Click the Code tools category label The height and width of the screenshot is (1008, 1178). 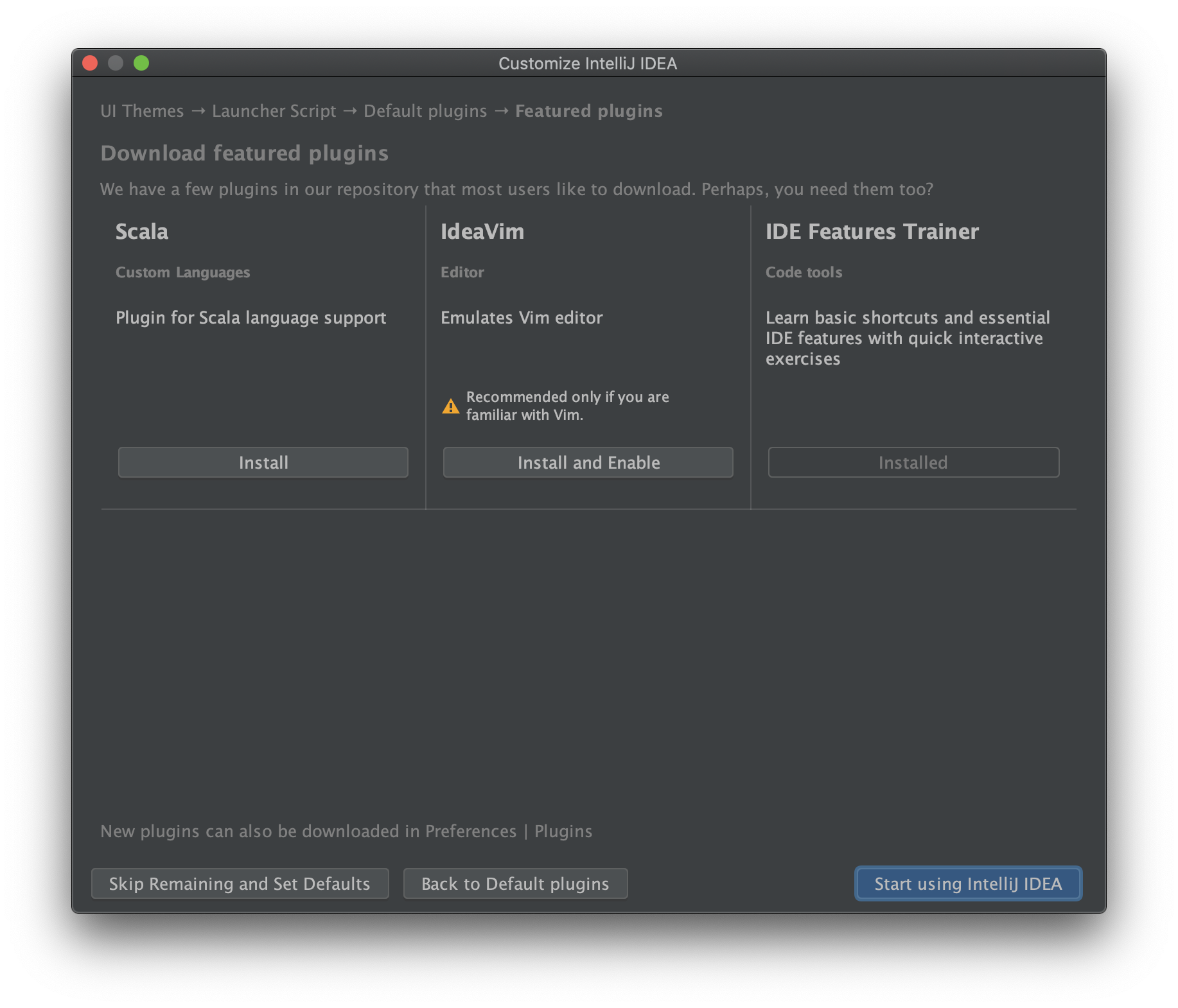[804, 272]
